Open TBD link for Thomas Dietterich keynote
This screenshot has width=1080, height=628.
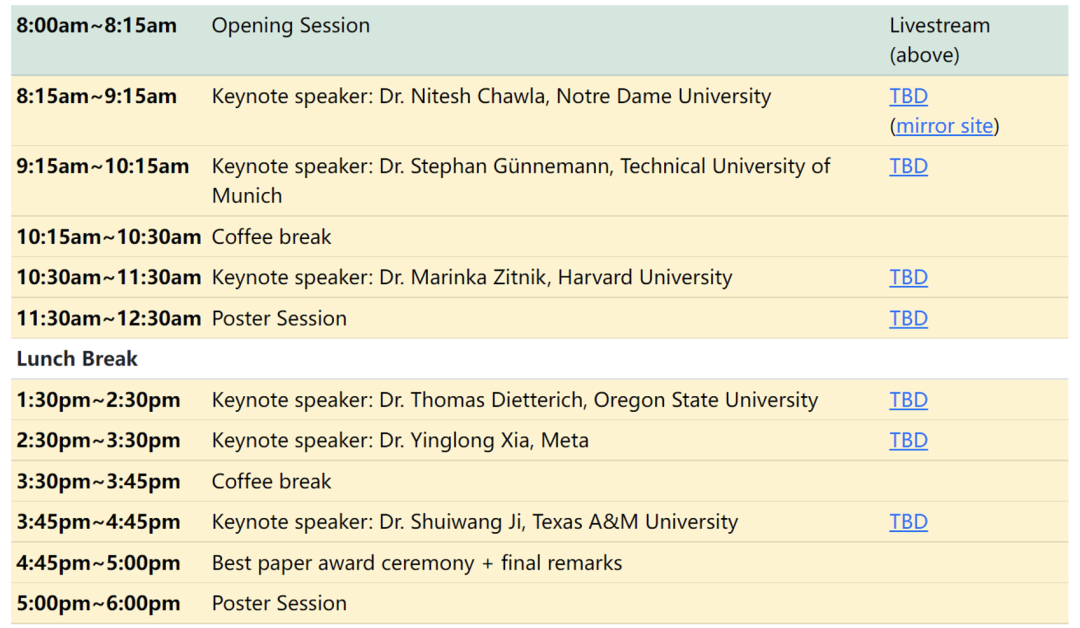pos(908,401)
